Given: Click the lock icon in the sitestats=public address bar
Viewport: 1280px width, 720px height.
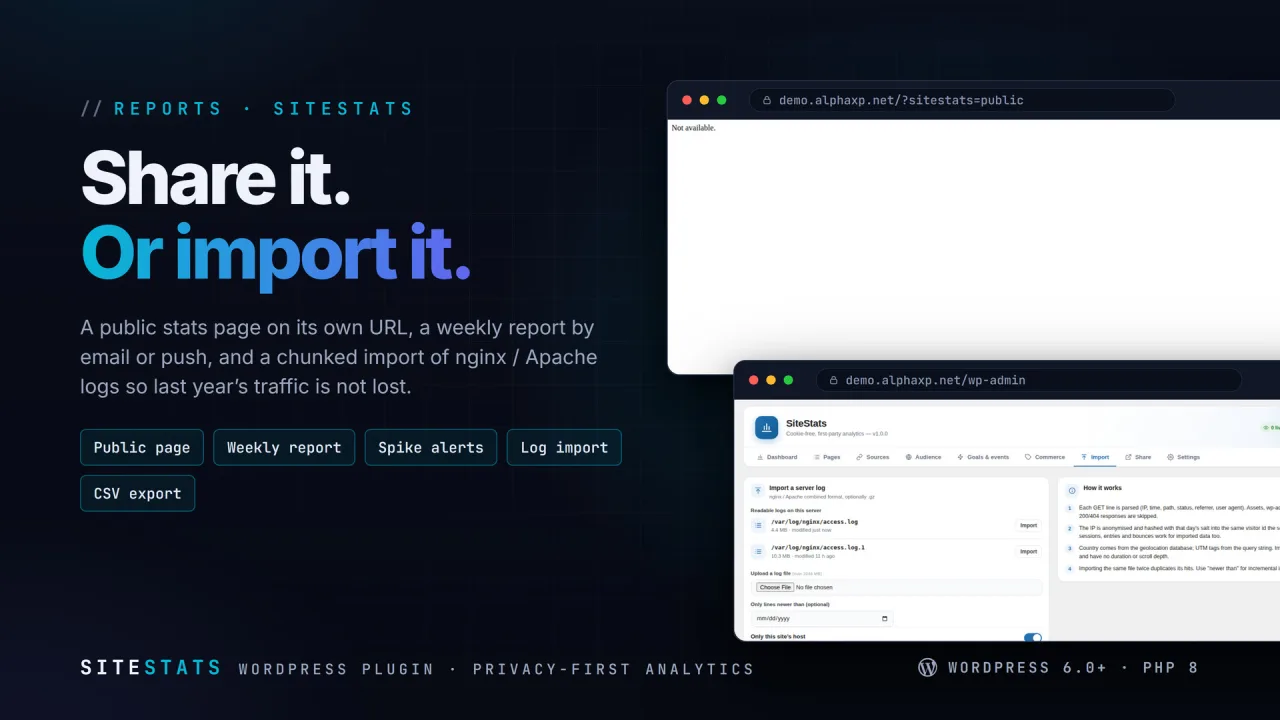Looking at the screenshot, I should point(767,100).
